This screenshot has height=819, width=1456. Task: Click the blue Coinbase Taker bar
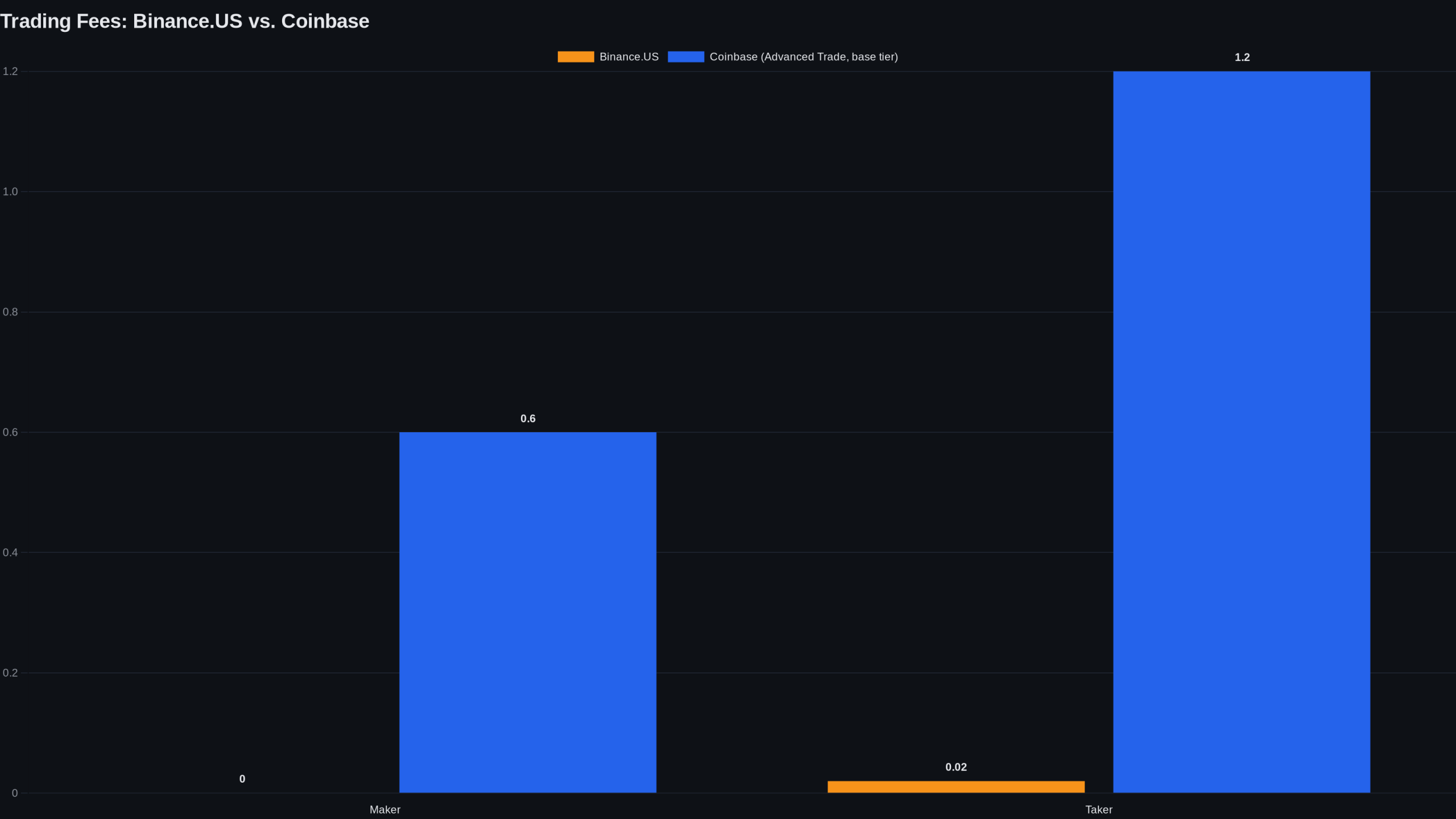point(1242,432)
